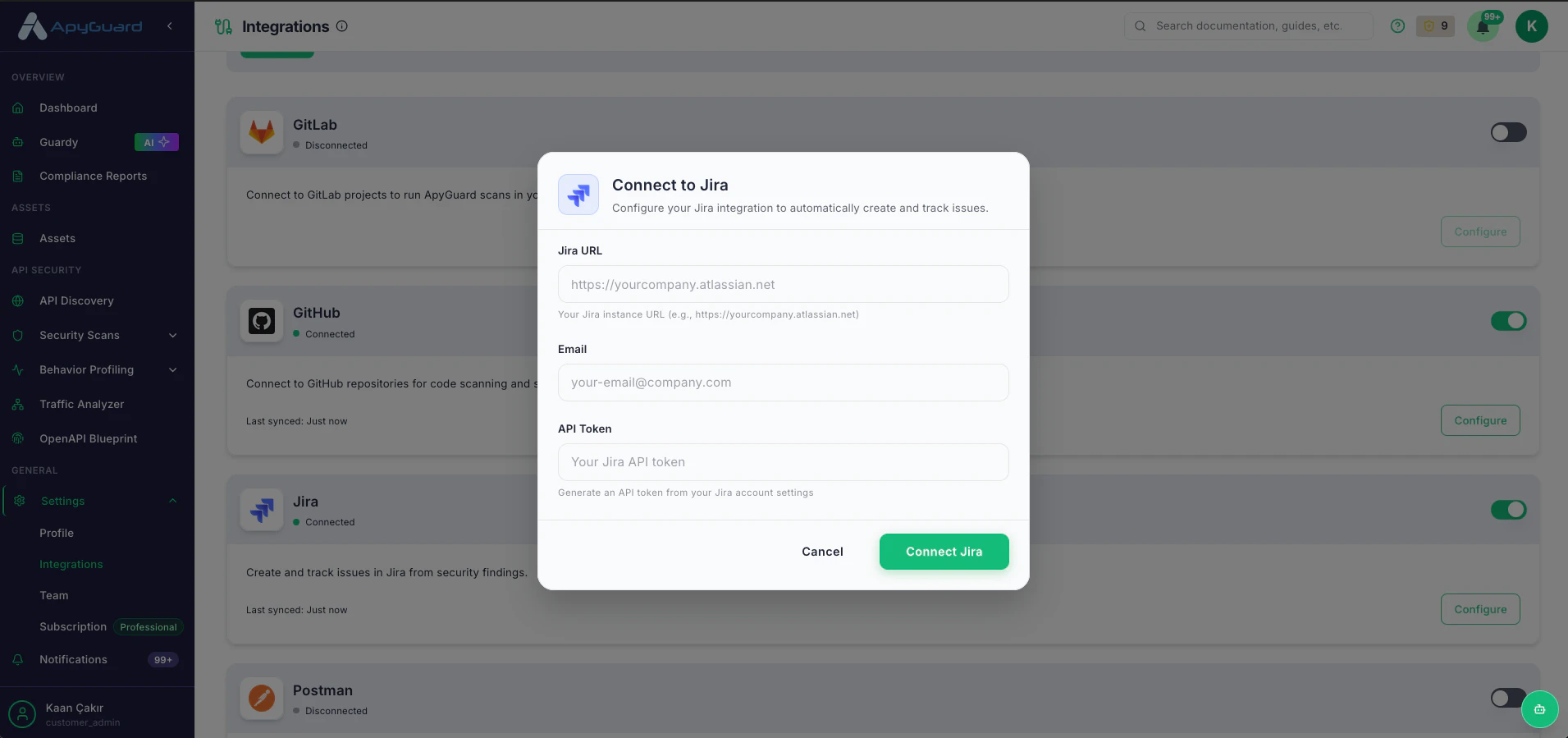
Task: Open Guardy AI badge
Action: [156, 143]
